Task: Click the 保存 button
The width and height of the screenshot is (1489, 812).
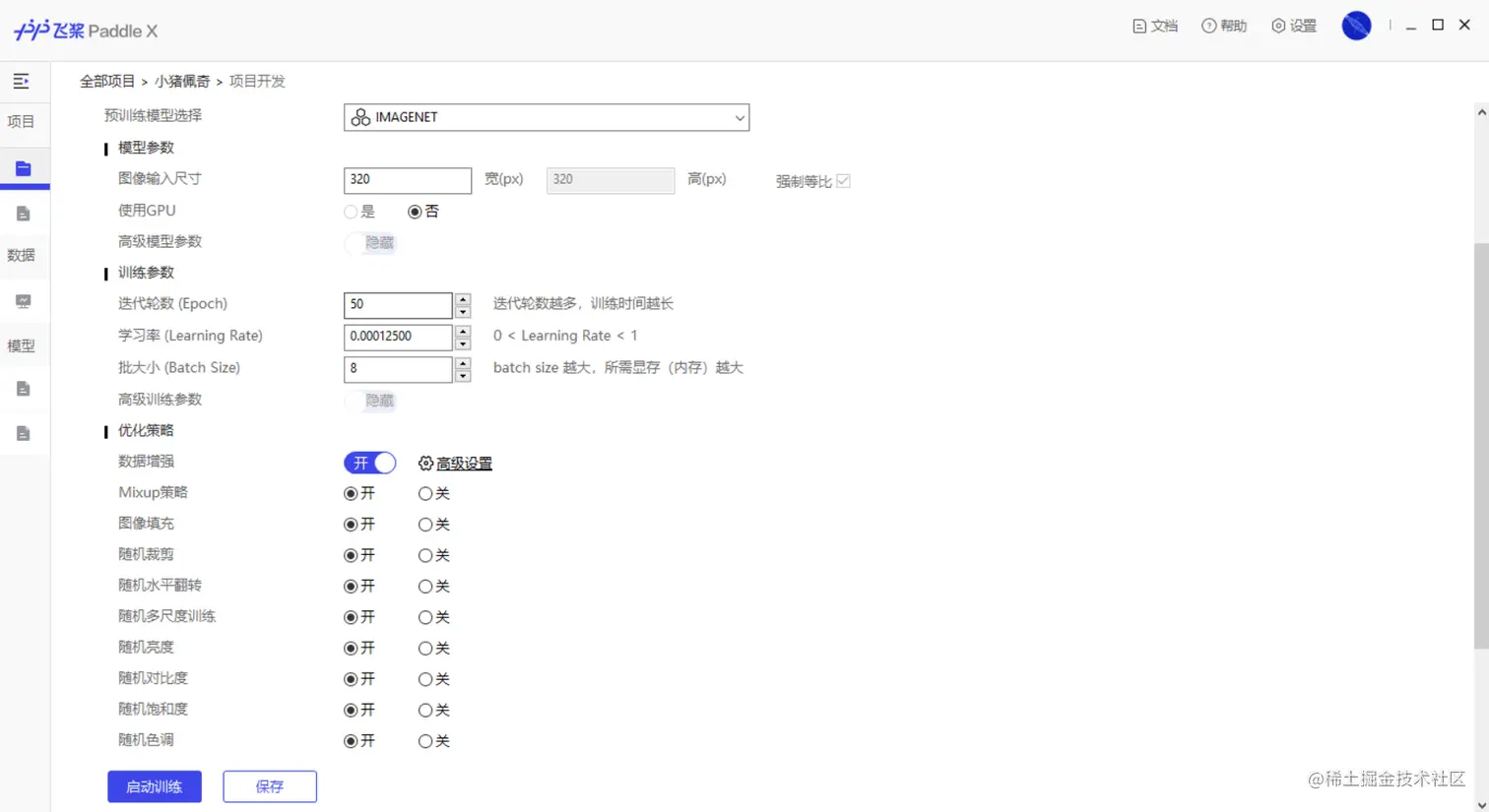Action: [x=270, y=786]
